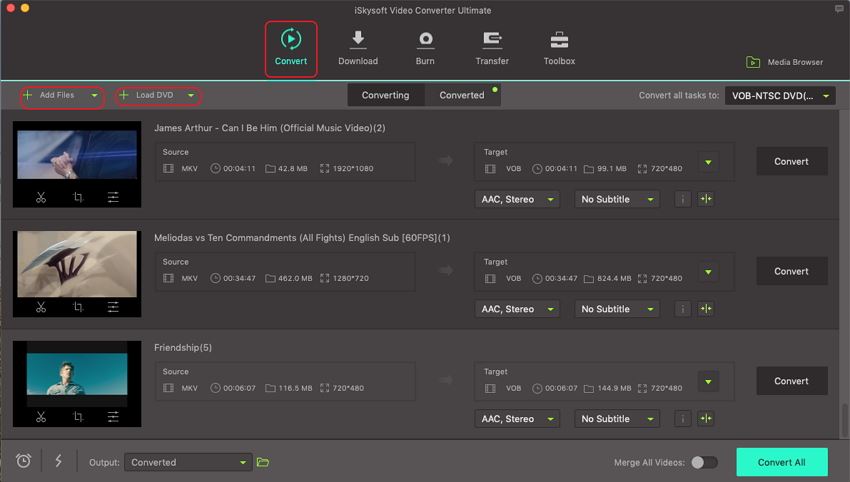Click the split icon for James Arthur video
The height and width of the screenshot is (482, 850).
[x=706, y=199]
